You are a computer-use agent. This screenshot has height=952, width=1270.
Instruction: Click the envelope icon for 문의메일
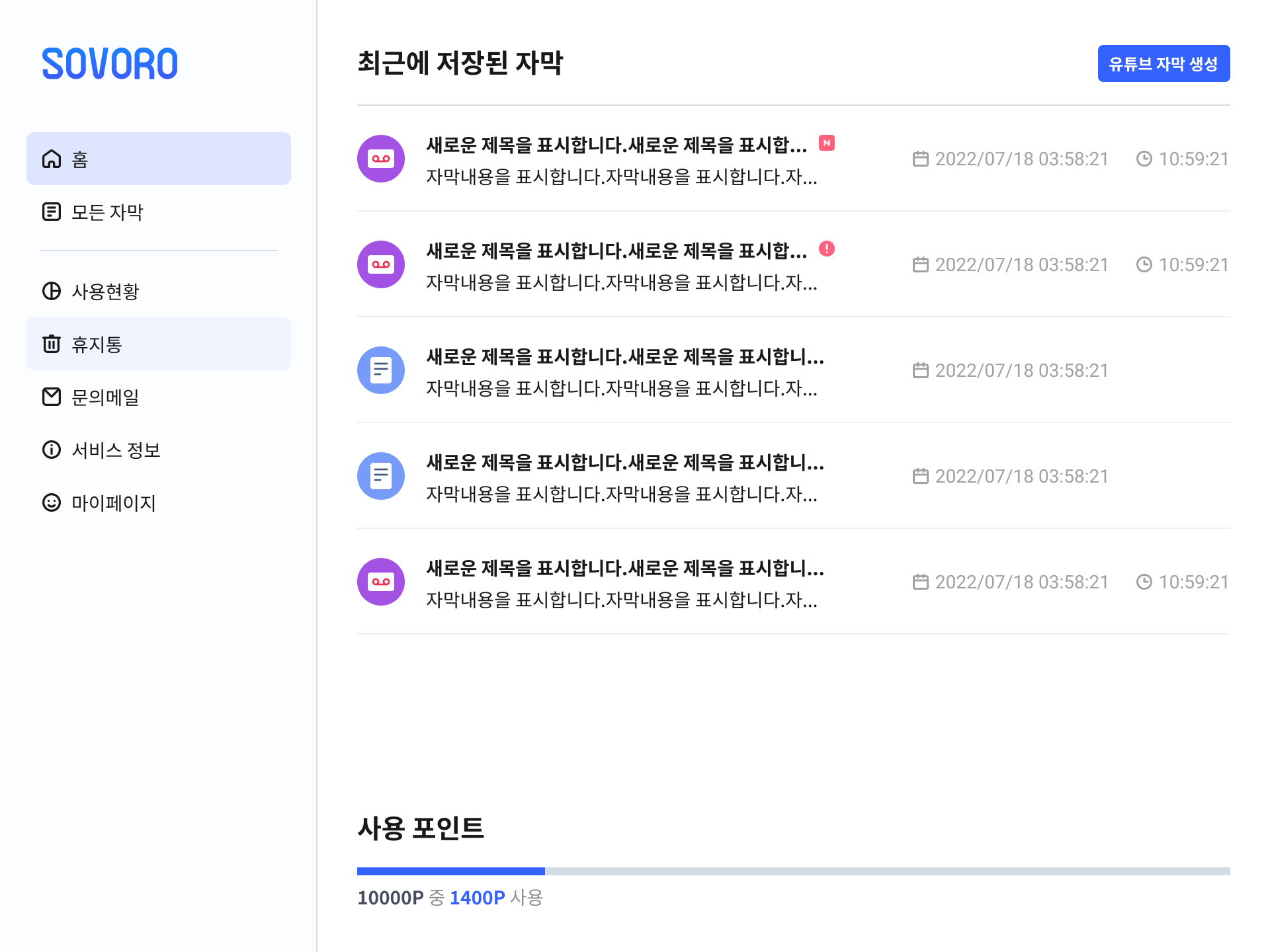(52, 397)
